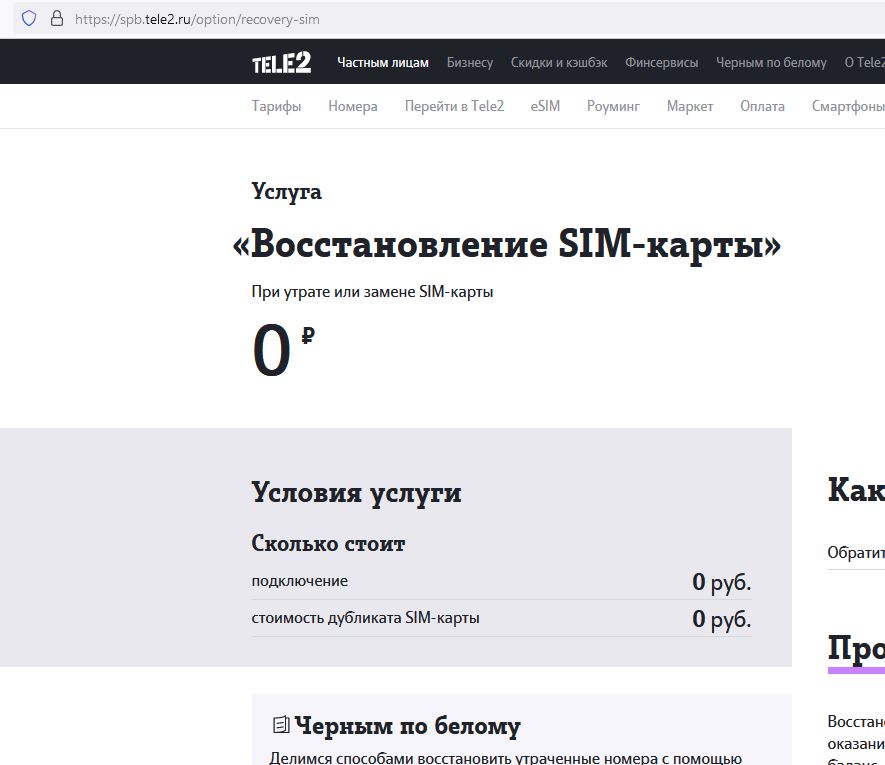
Task: Go to the Роуминг section
Action: click(614, 106)
